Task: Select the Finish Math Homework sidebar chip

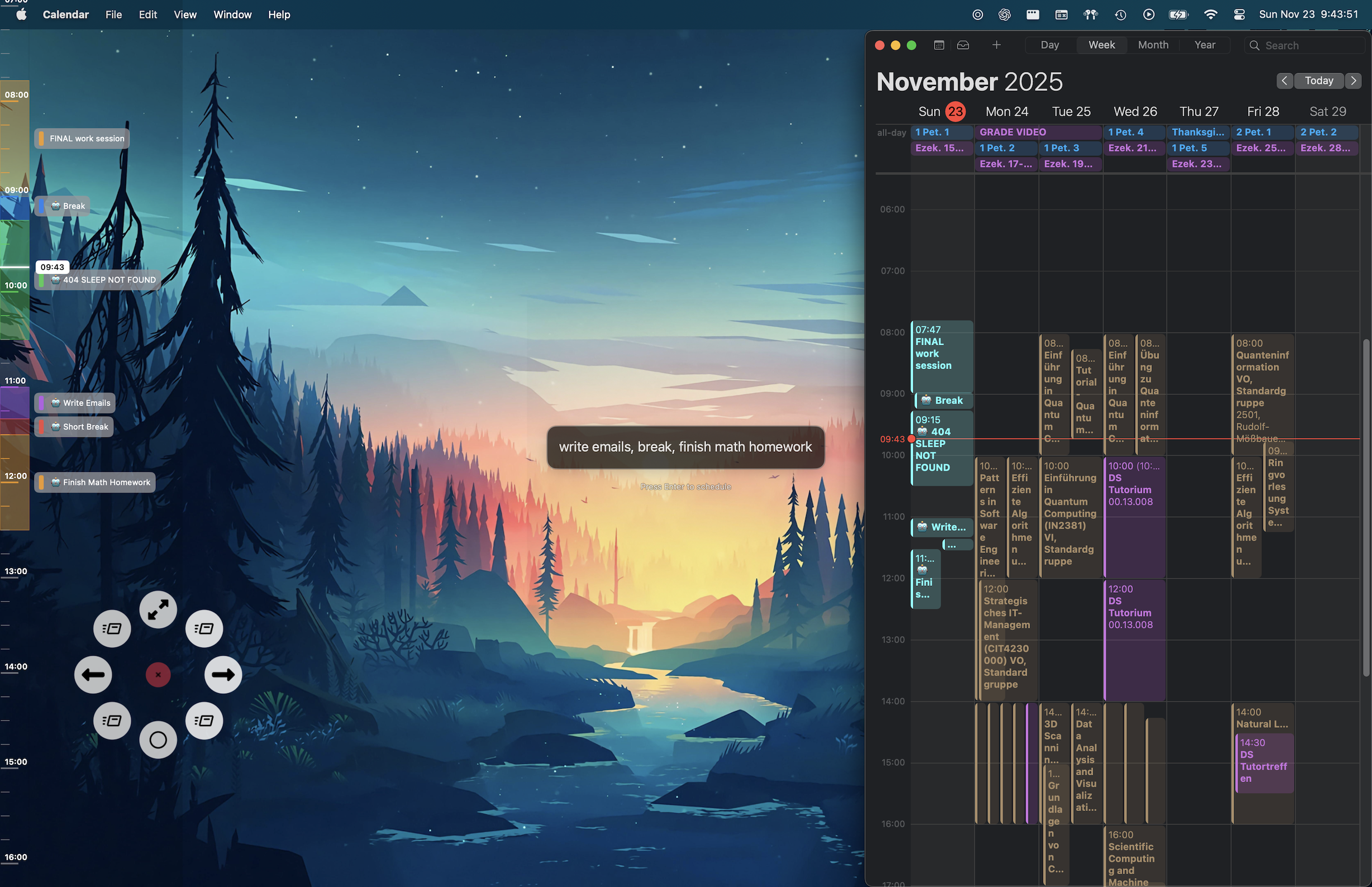Action: coord(96,482)
